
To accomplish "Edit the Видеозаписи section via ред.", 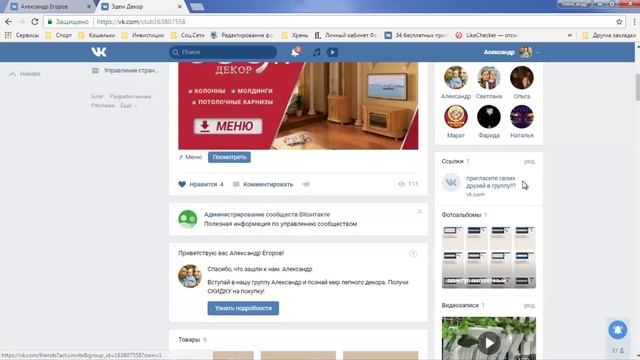I will 529,305.
